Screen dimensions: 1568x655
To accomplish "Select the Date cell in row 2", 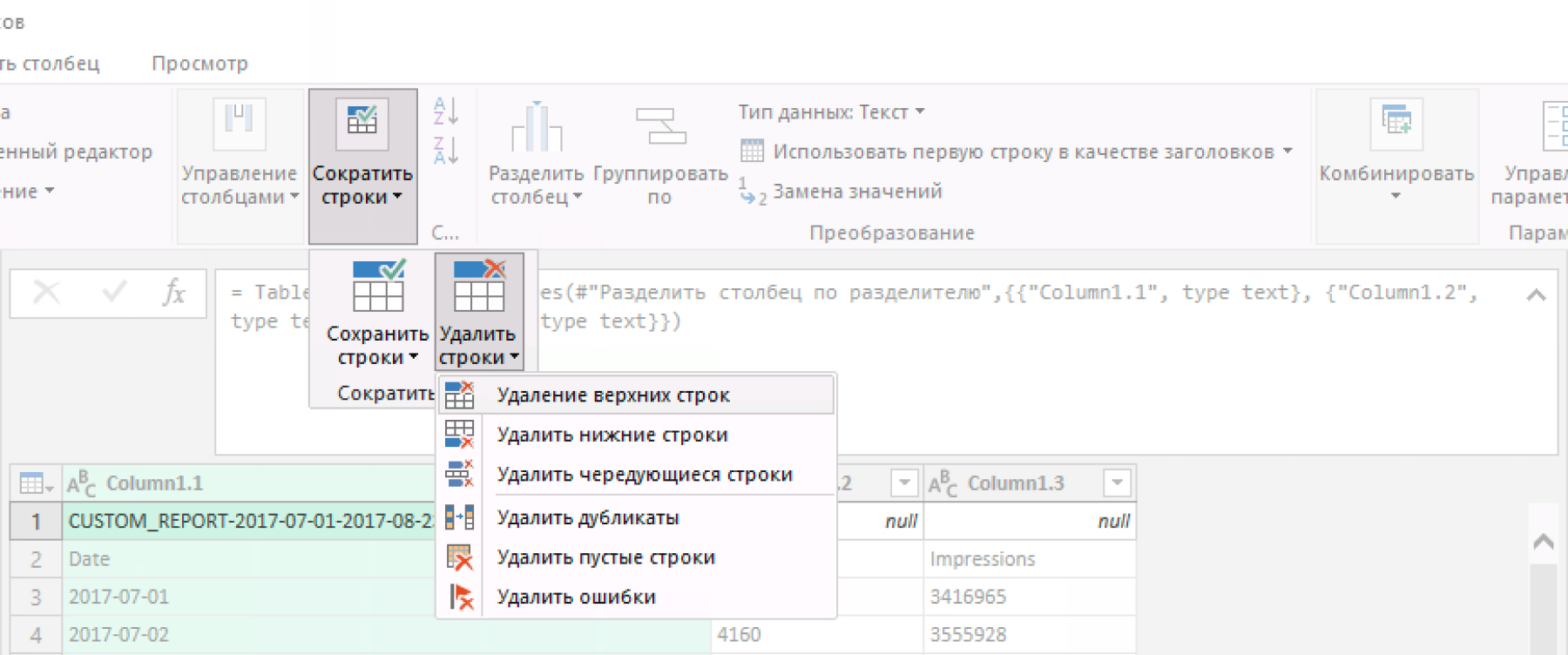I will (251, 559).
